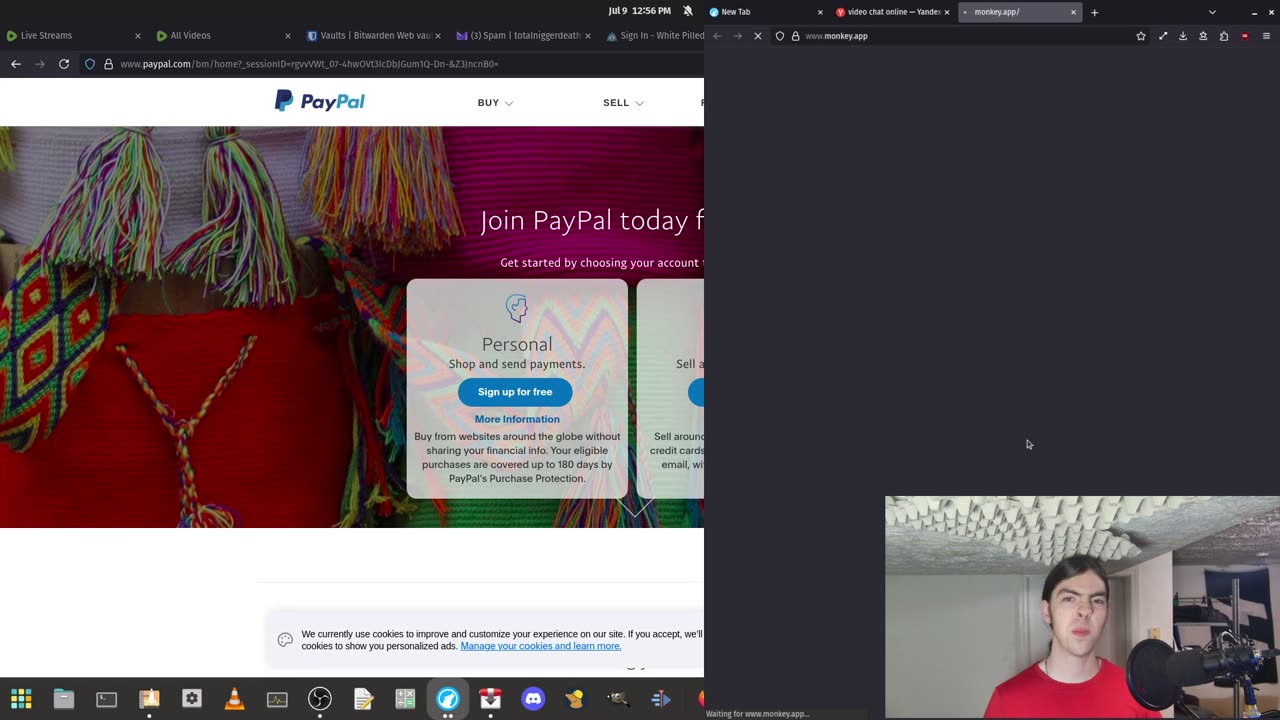Expand the BUY dropdown menu on PayPal
Image resolution: width=1280 pixels, height=720 pixels.
(x=495, y=103)
